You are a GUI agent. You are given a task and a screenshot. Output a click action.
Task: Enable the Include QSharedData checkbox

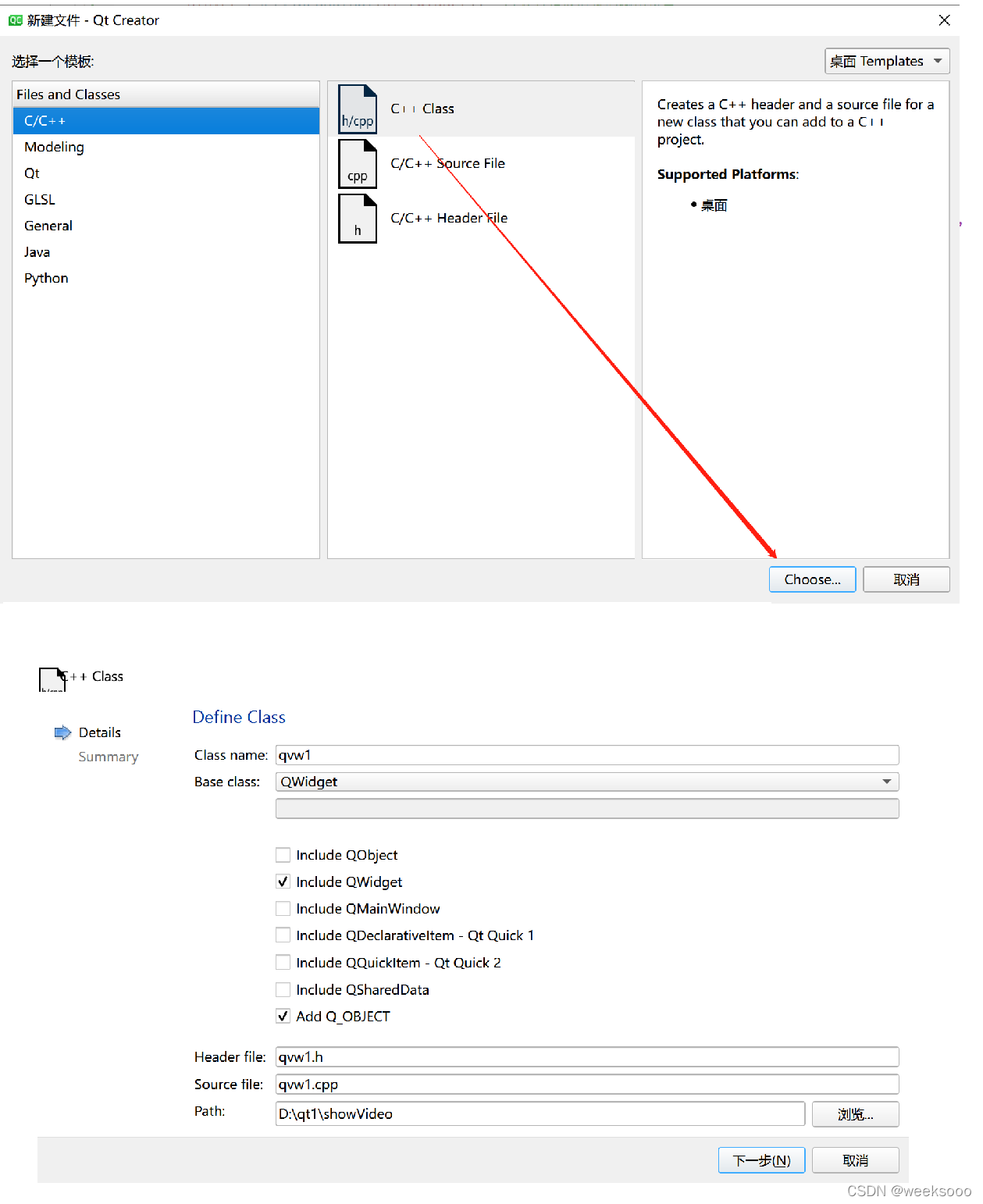pyautogui.click(x=283, y=989)
